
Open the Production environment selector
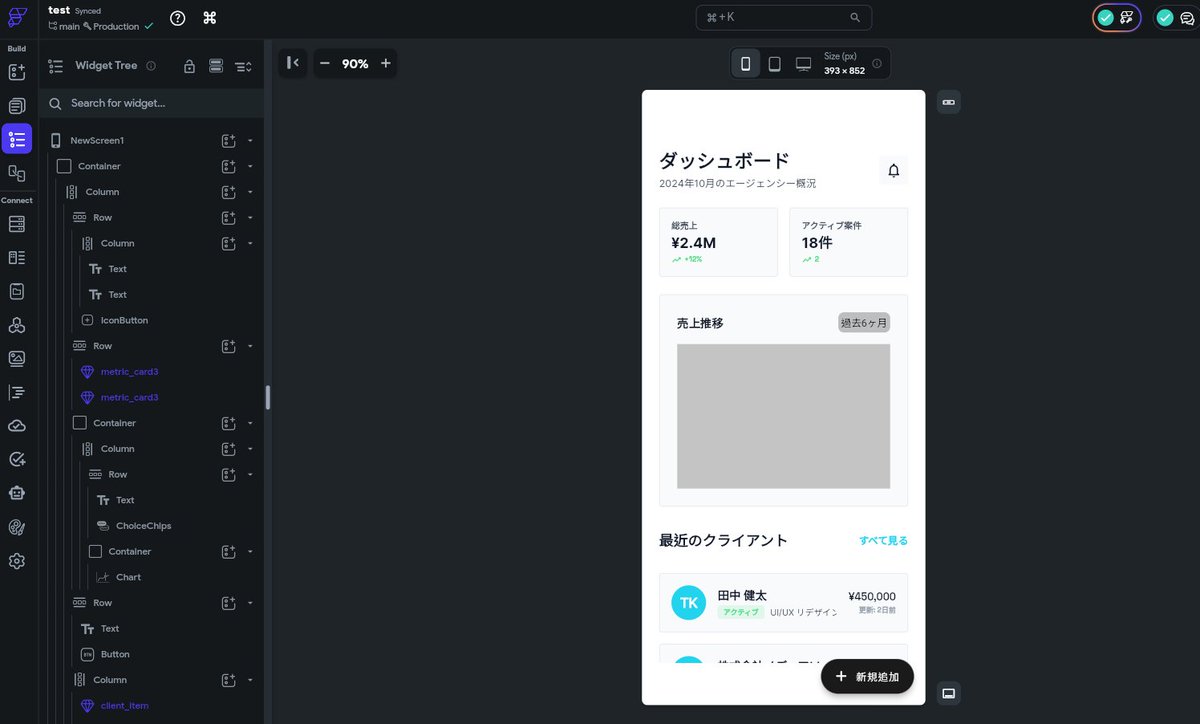pyautogui.click(x=118, y=26)
